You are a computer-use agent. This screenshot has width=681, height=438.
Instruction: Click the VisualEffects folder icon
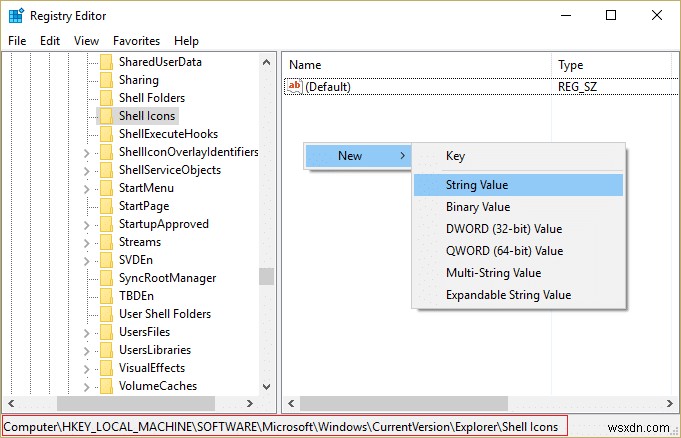point(106,368)
